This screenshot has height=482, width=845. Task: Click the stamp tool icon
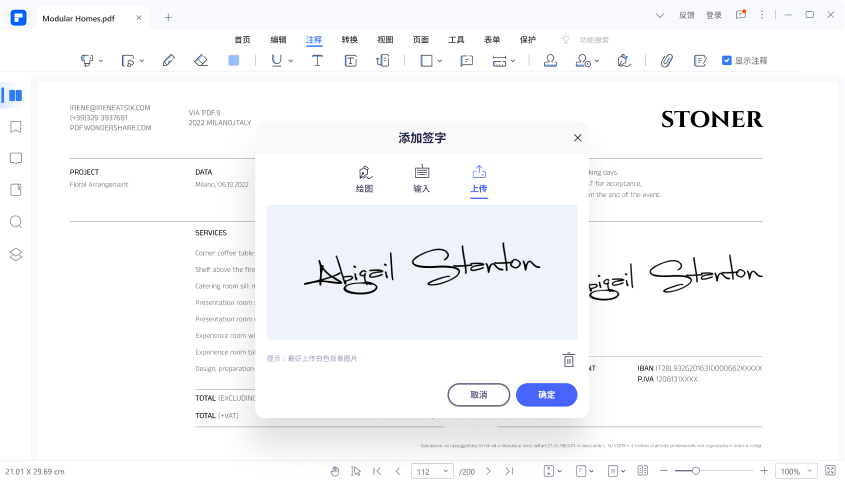[x=550, y=60]
